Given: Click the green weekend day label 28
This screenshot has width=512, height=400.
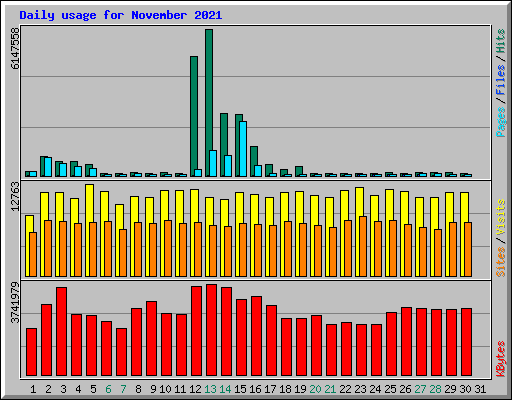Looking at the screenshot, I should coord(435,389).
